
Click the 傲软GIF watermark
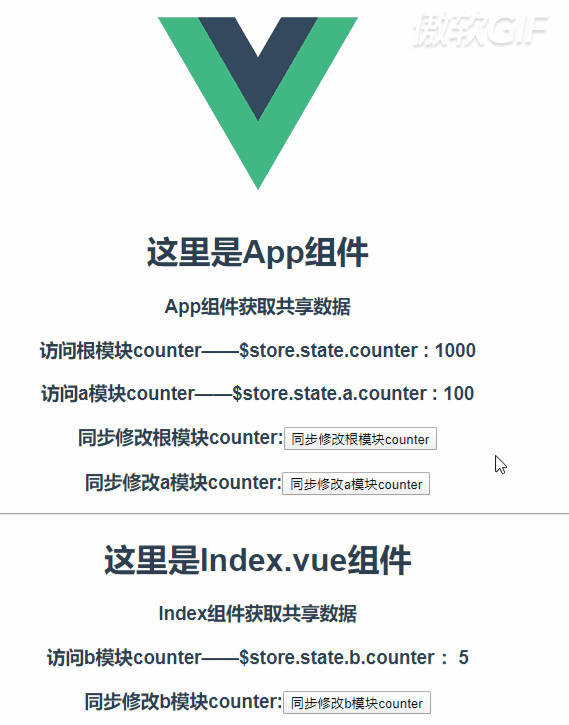pos(480,31)
